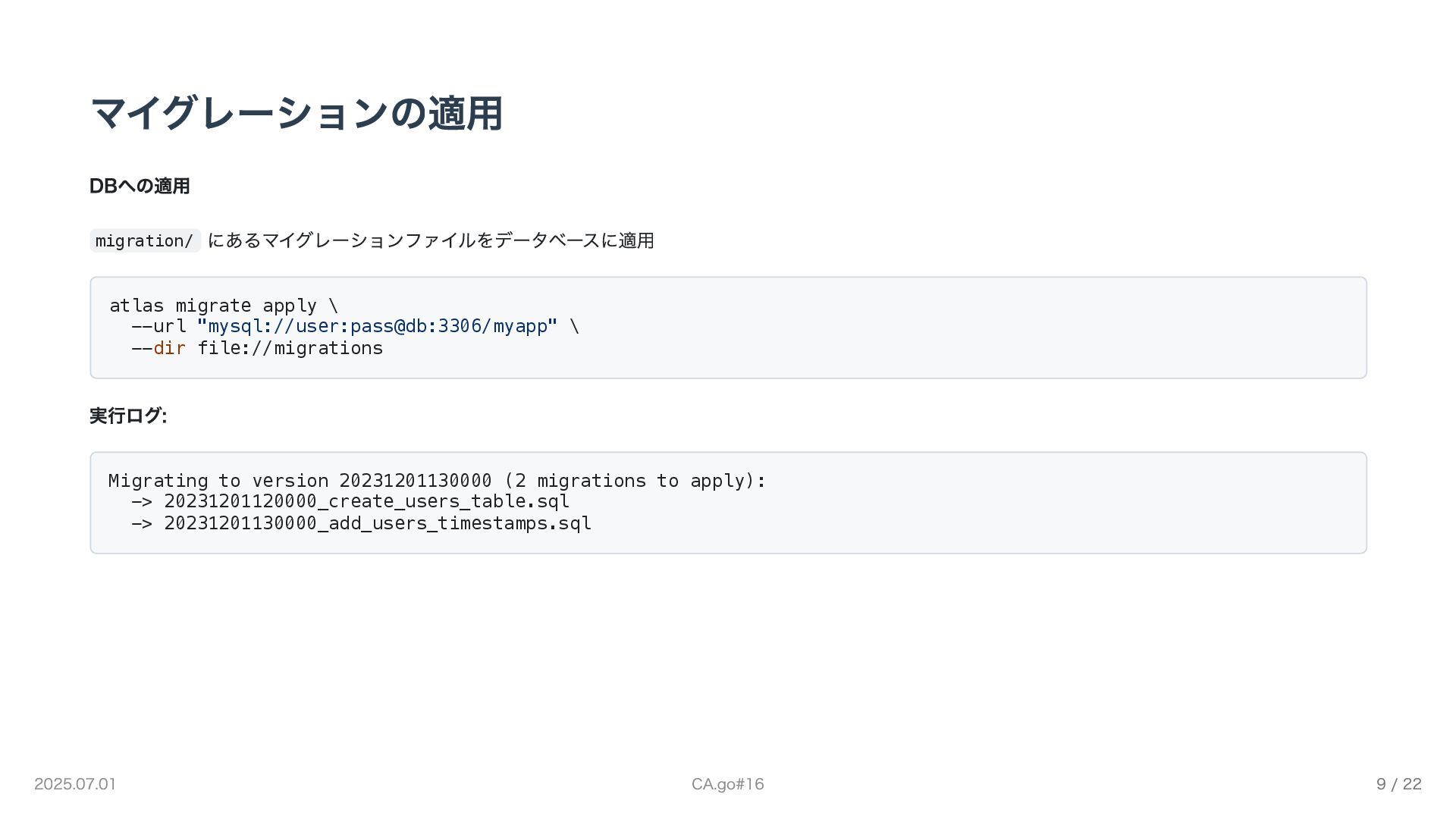Screen dimensions: 1456x819
Task: Click the slide title マイグレーションの適用
Action: pos(296,114)
